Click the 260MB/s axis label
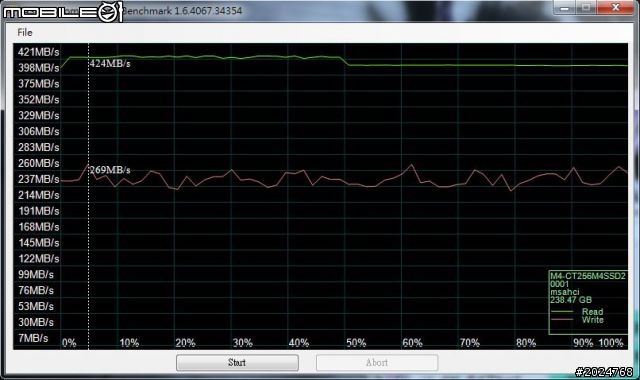 (38, 163)
